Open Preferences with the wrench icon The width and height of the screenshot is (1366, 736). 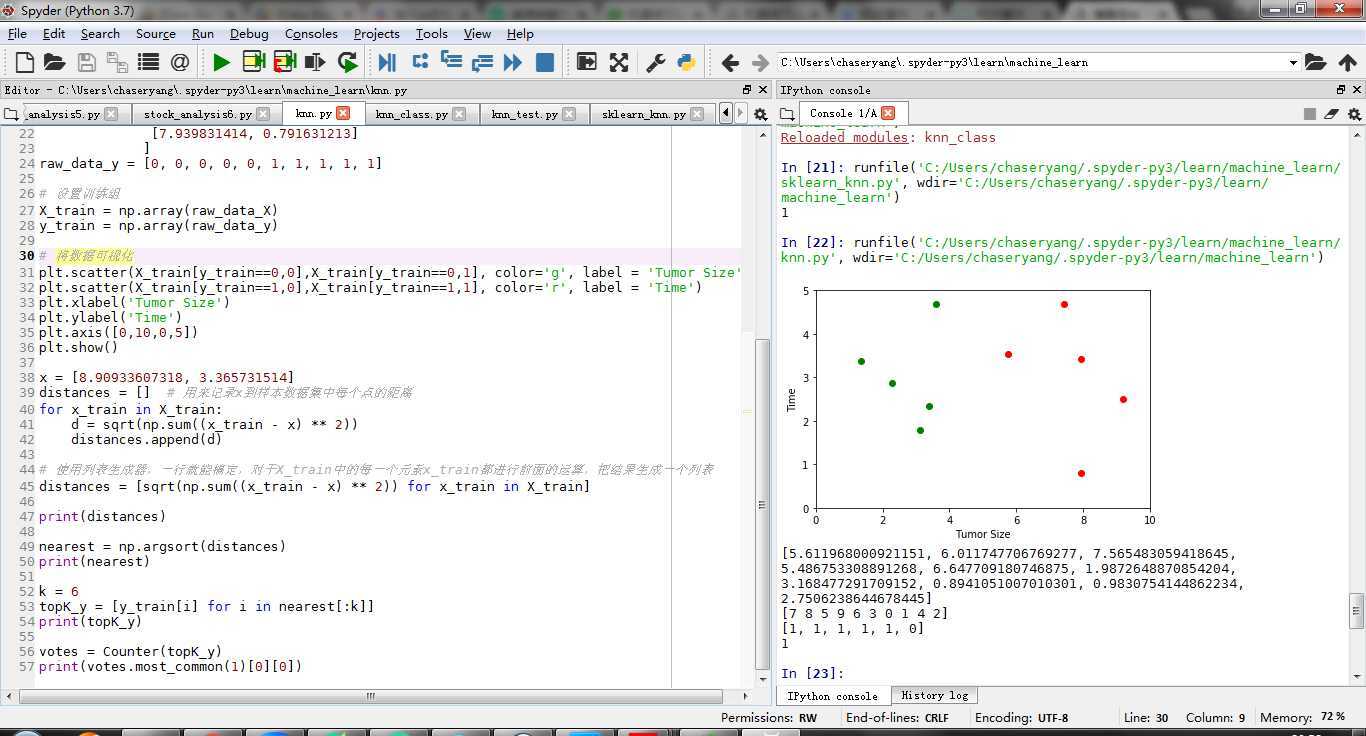coord(656,62)
